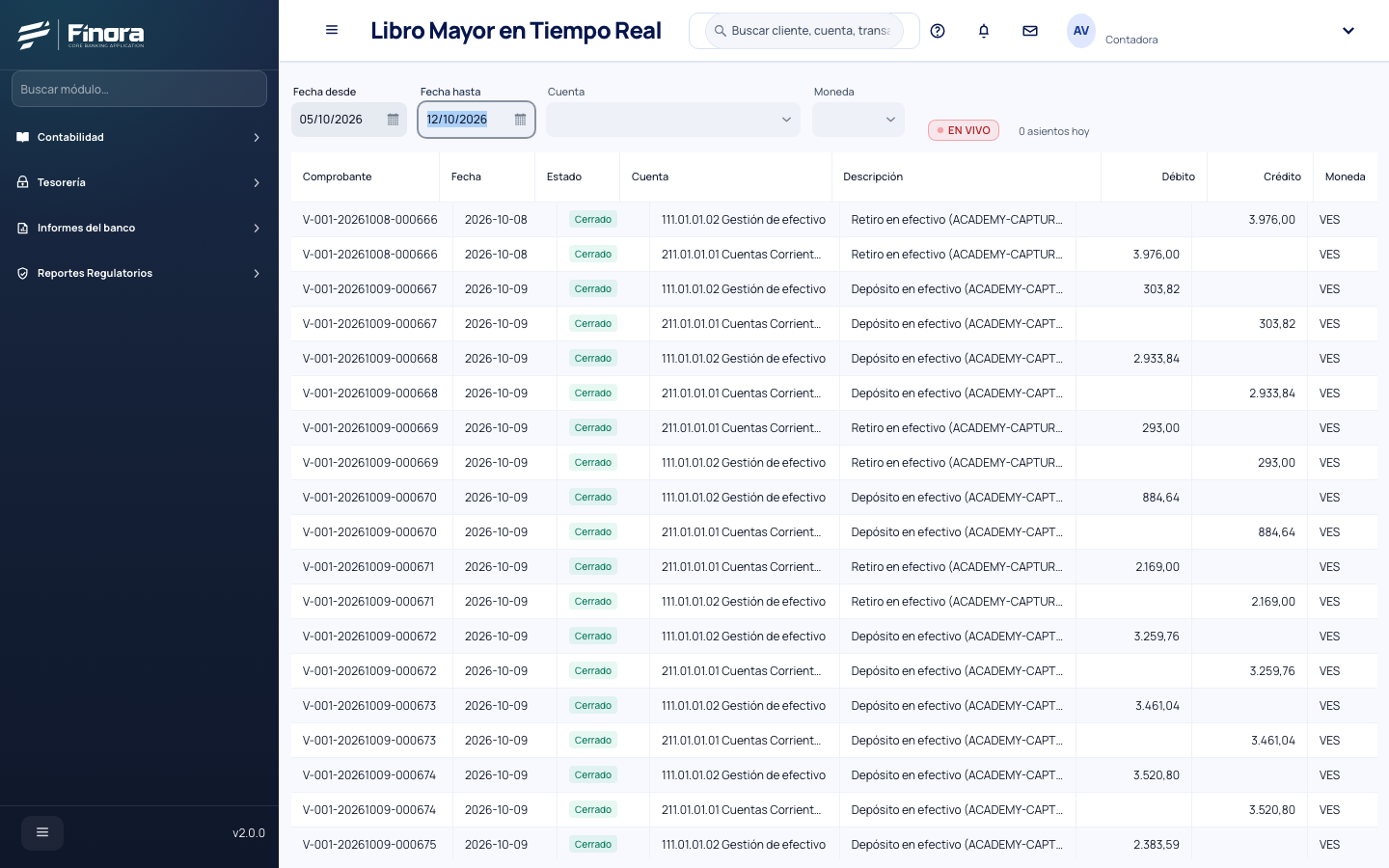Open the help question mark icon
Viewport: 1389px width, 868px height.
(938, 31)
